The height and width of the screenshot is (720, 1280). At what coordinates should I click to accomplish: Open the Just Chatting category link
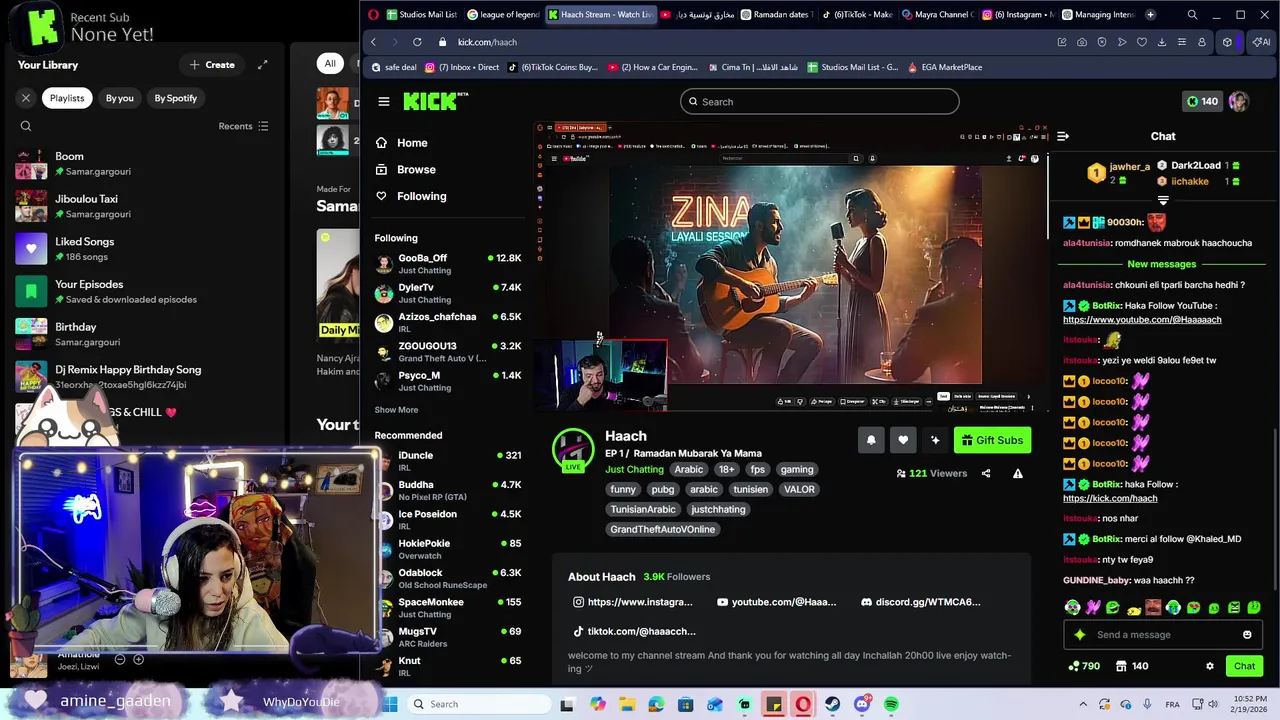pyautogui.click(x=634, y=470)
